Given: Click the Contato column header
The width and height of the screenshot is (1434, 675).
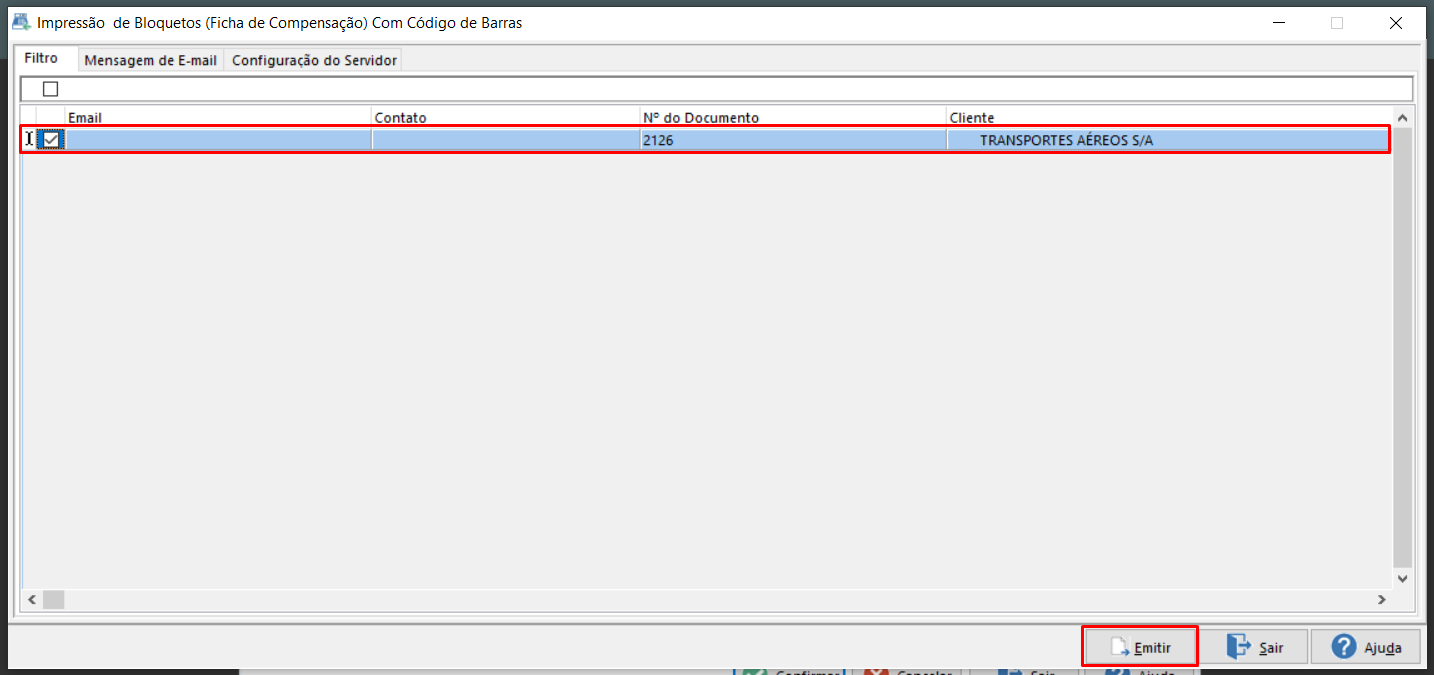Looking at the screenshot, I should click(506, 117).
